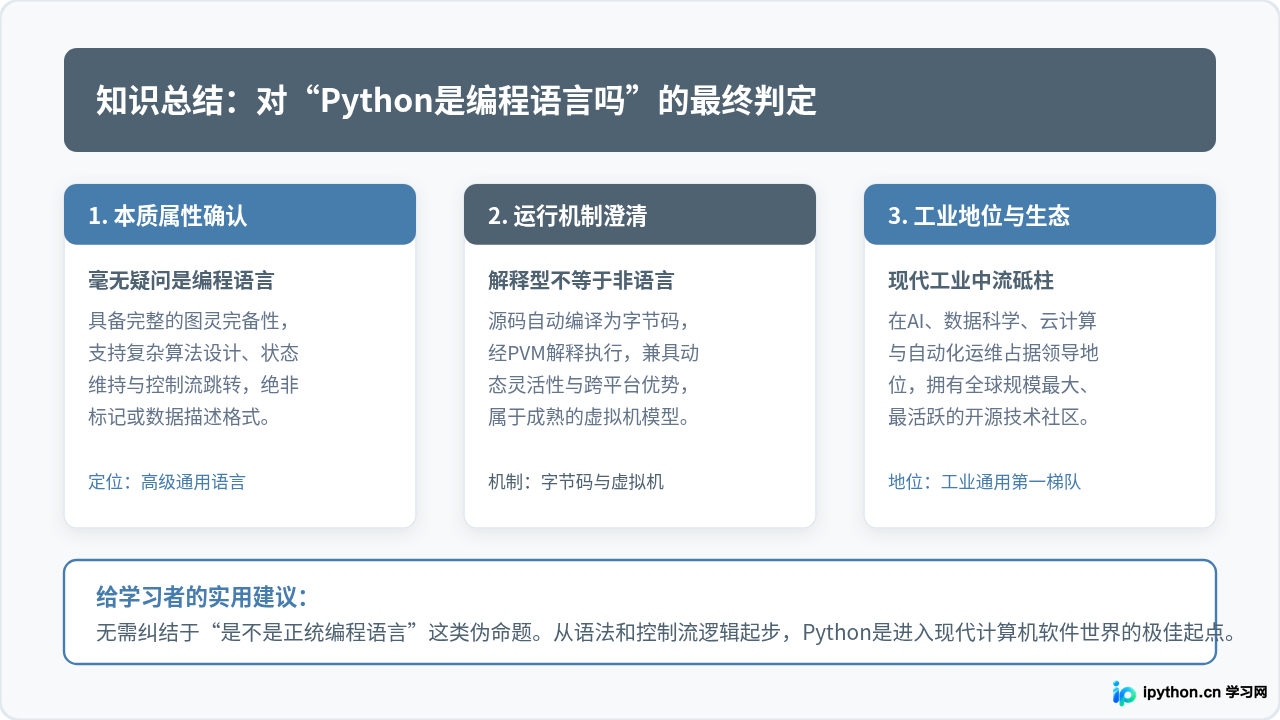Click the paragraph starting '源码自动编译为字节码'
Image resolution: width=1280 pixels, height=720 pixels.
[594, 369]
